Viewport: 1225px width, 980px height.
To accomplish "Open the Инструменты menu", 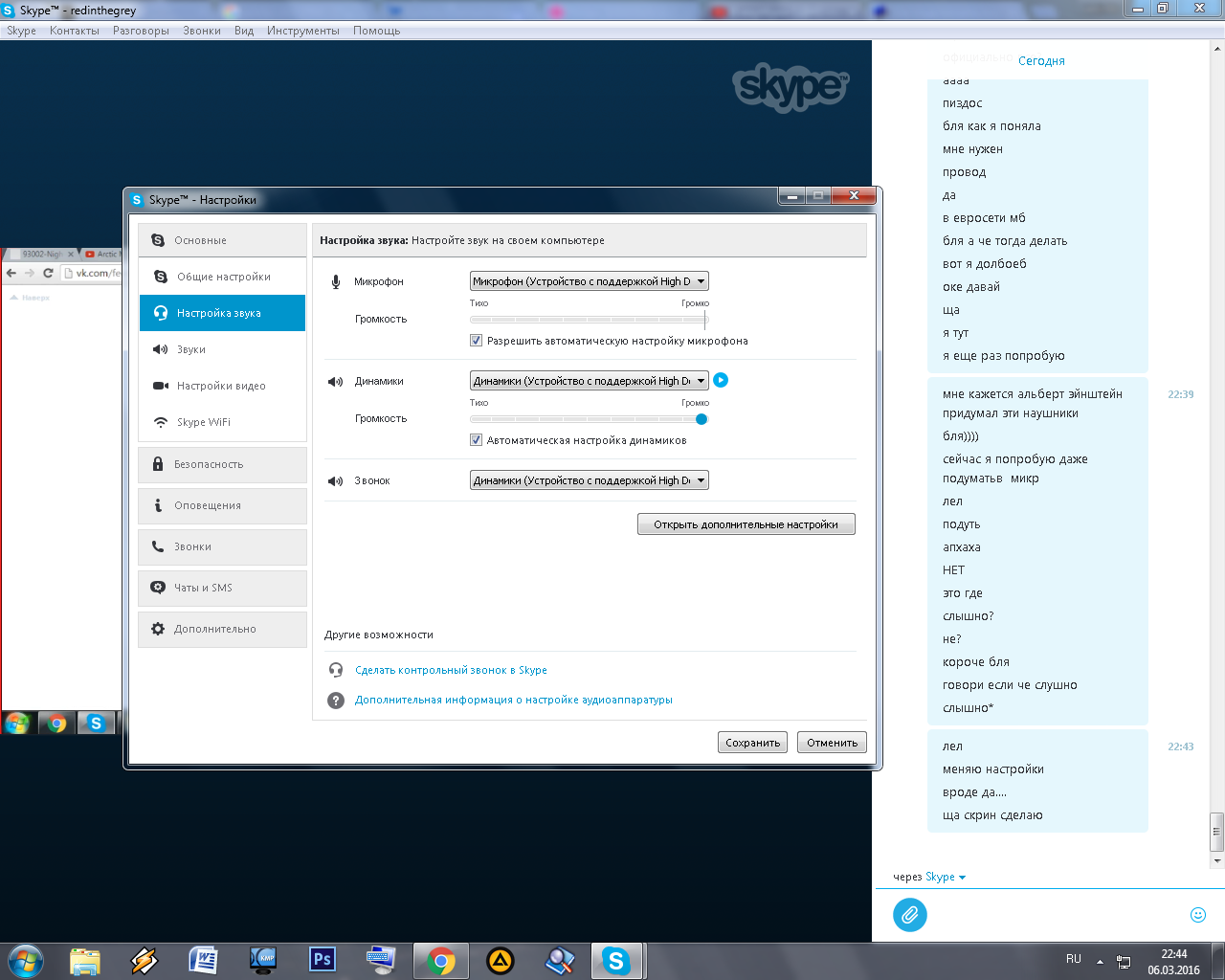I will click(x=303, y=31).
